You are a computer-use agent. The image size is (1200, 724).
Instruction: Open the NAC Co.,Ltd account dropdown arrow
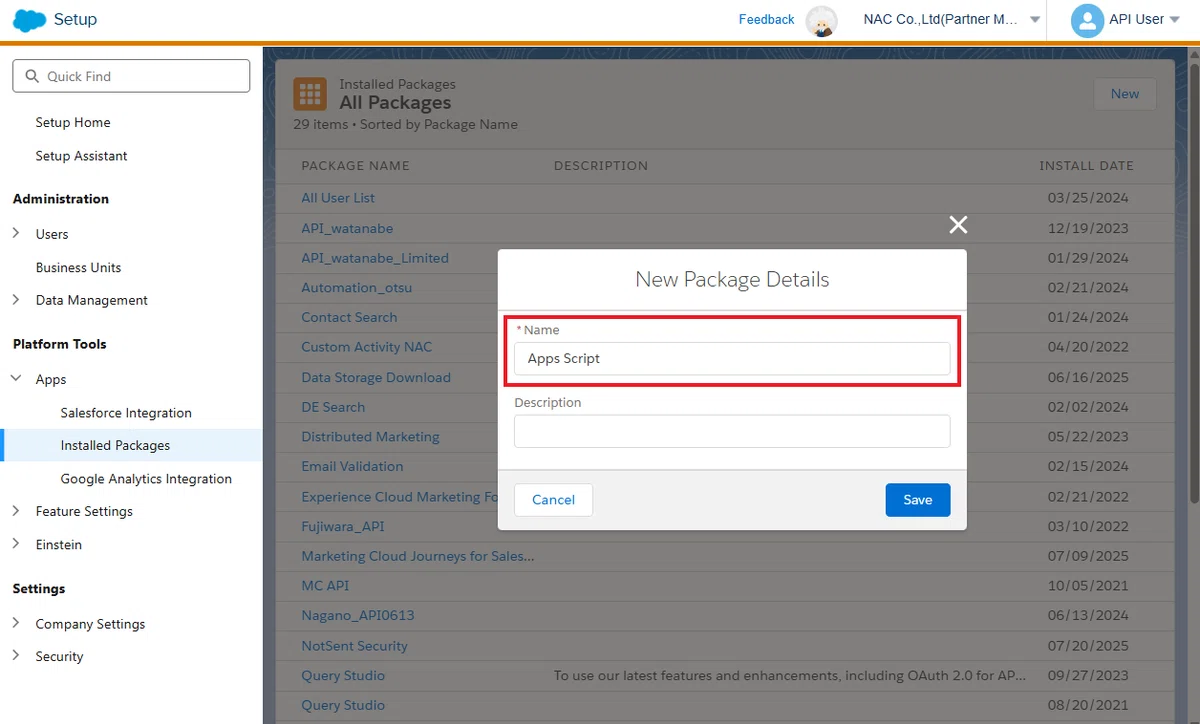[1035, 20]
